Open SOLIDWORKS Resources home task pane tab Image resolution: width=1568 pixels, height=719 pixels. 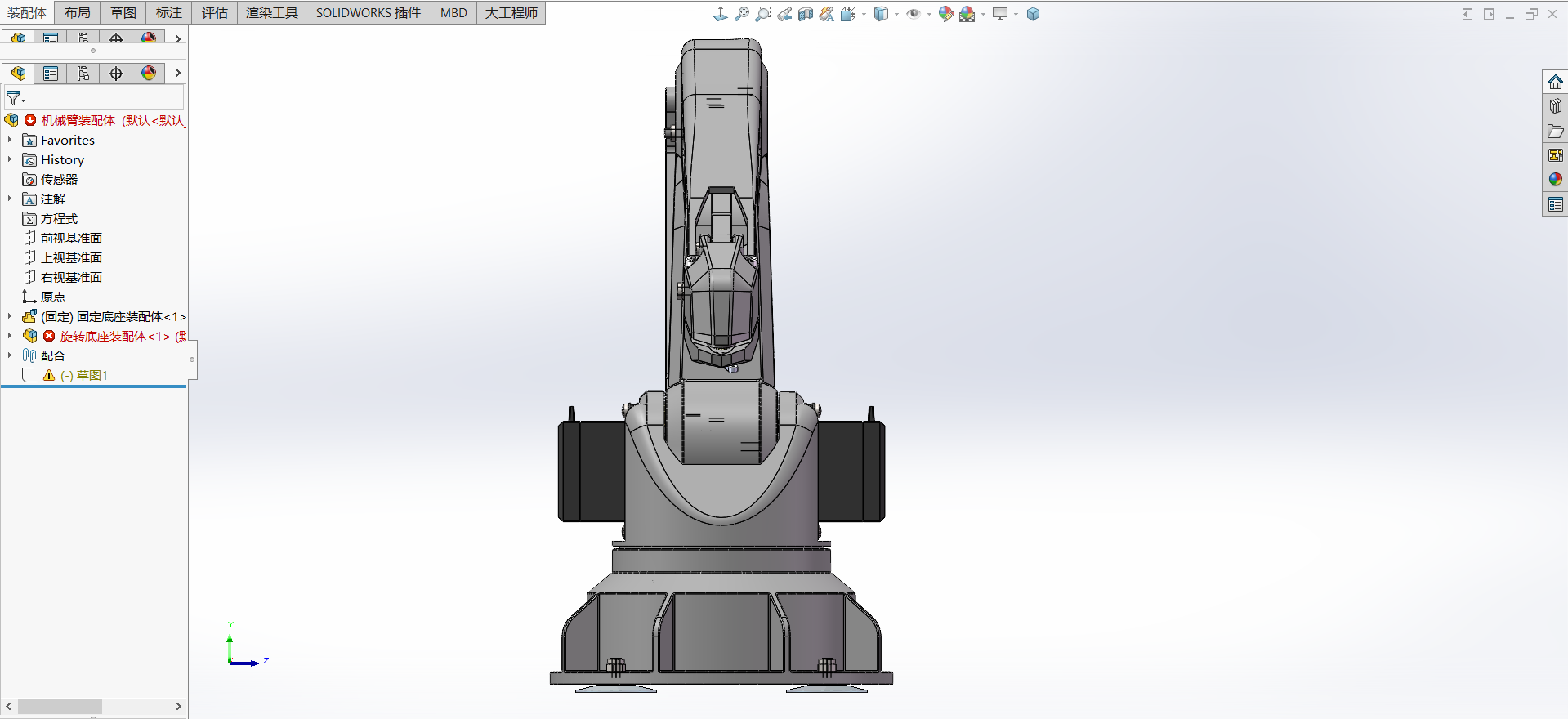(1556, 83)
